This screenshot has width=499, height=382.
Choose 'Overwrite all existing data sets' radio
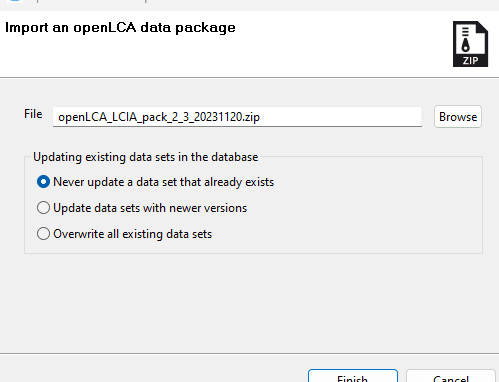pos(43,234)
